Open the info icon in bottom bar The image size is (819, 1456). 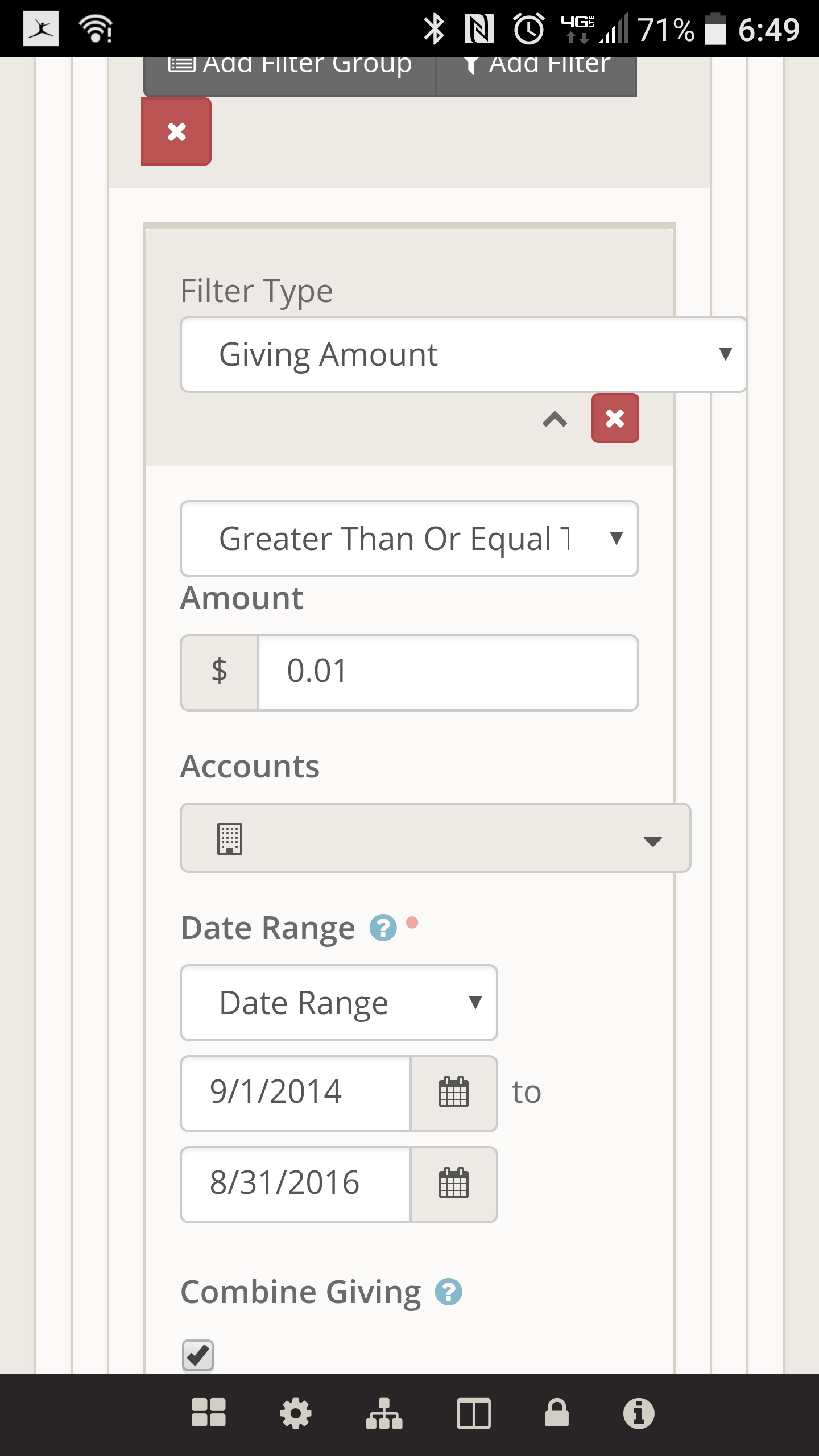coord(639,1413)
